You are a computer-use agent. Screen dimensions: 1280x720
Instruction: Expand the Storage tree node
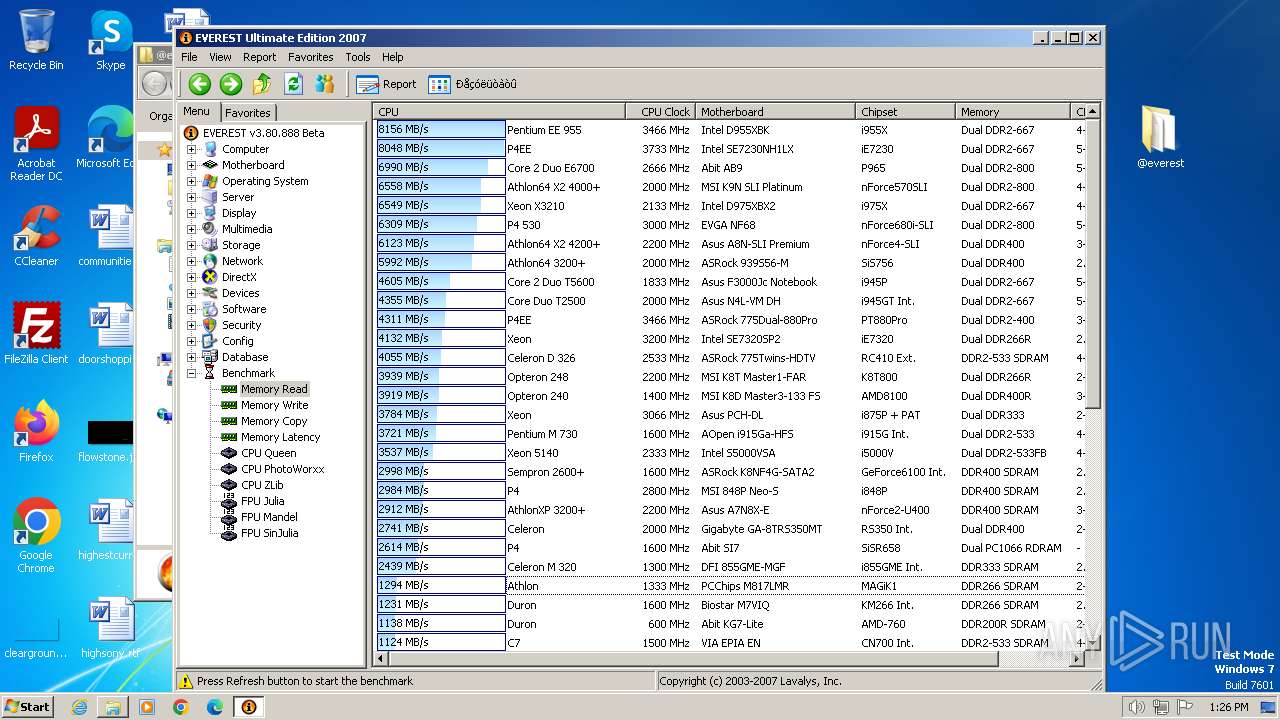coord(192,245)
